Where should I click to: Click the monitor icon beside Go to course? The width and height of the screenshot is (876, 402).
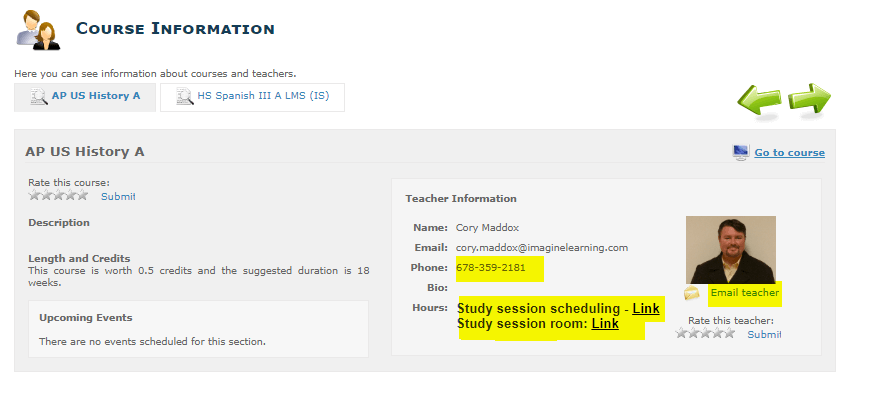740,152
